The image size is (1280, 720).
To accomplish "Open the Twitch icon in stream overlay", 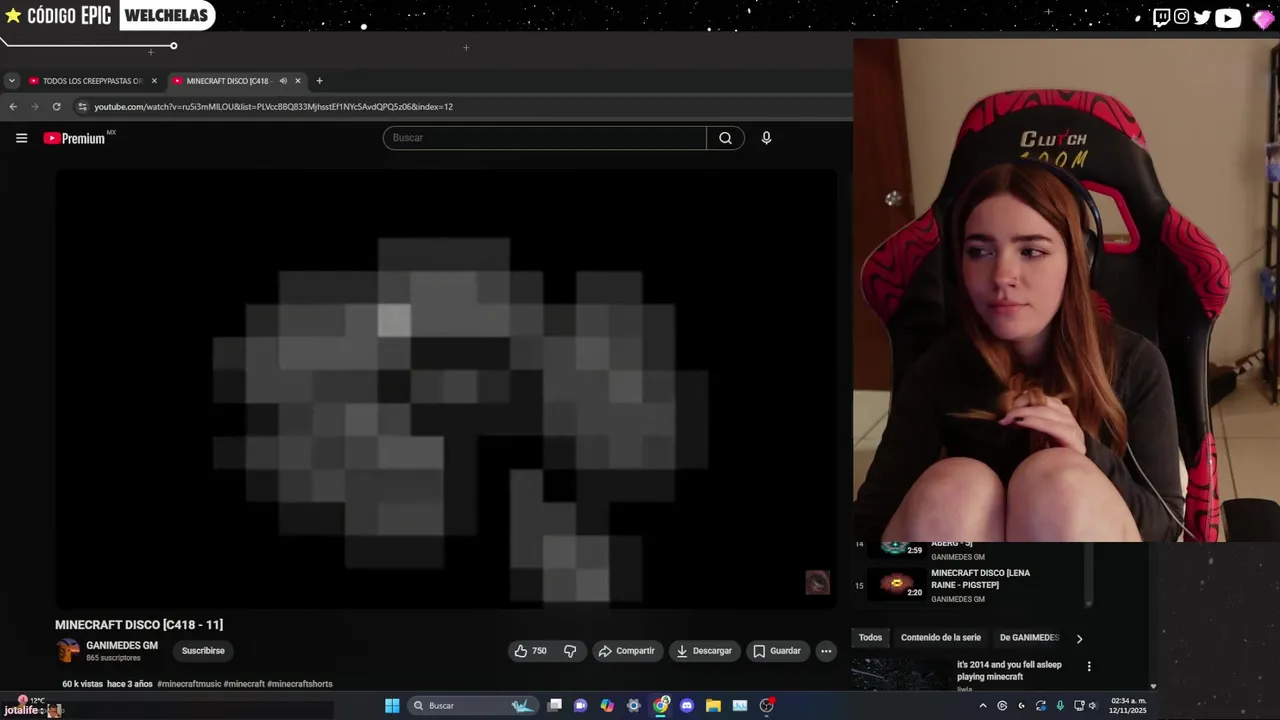I will pos(1161,17).
